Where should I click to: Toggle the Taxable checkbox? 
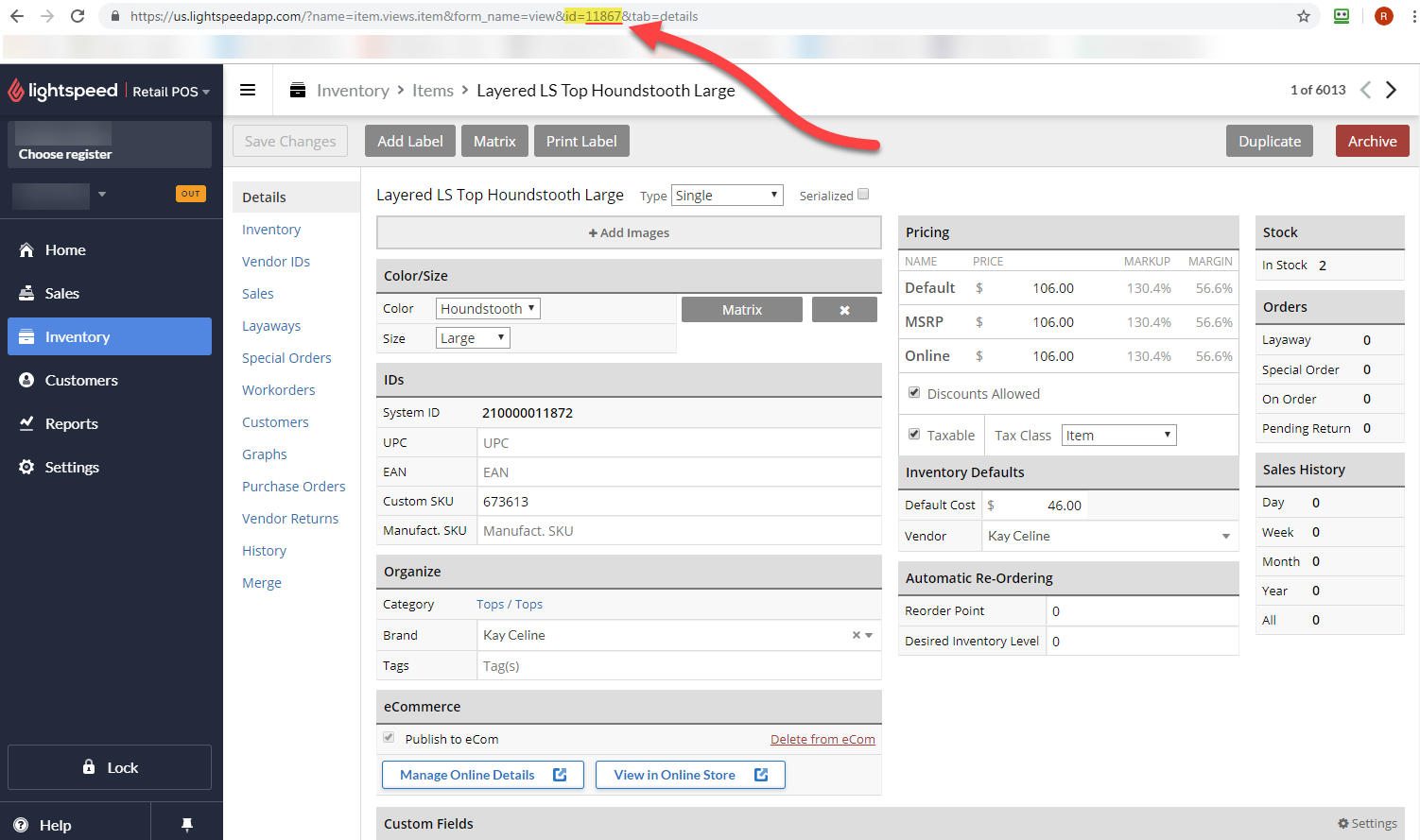click(914, 435)
